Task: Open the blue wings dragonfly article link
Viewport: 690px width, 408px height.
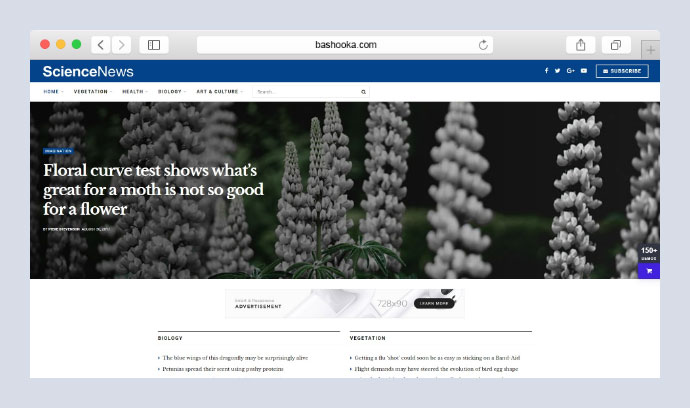Action: click(235, 358)
